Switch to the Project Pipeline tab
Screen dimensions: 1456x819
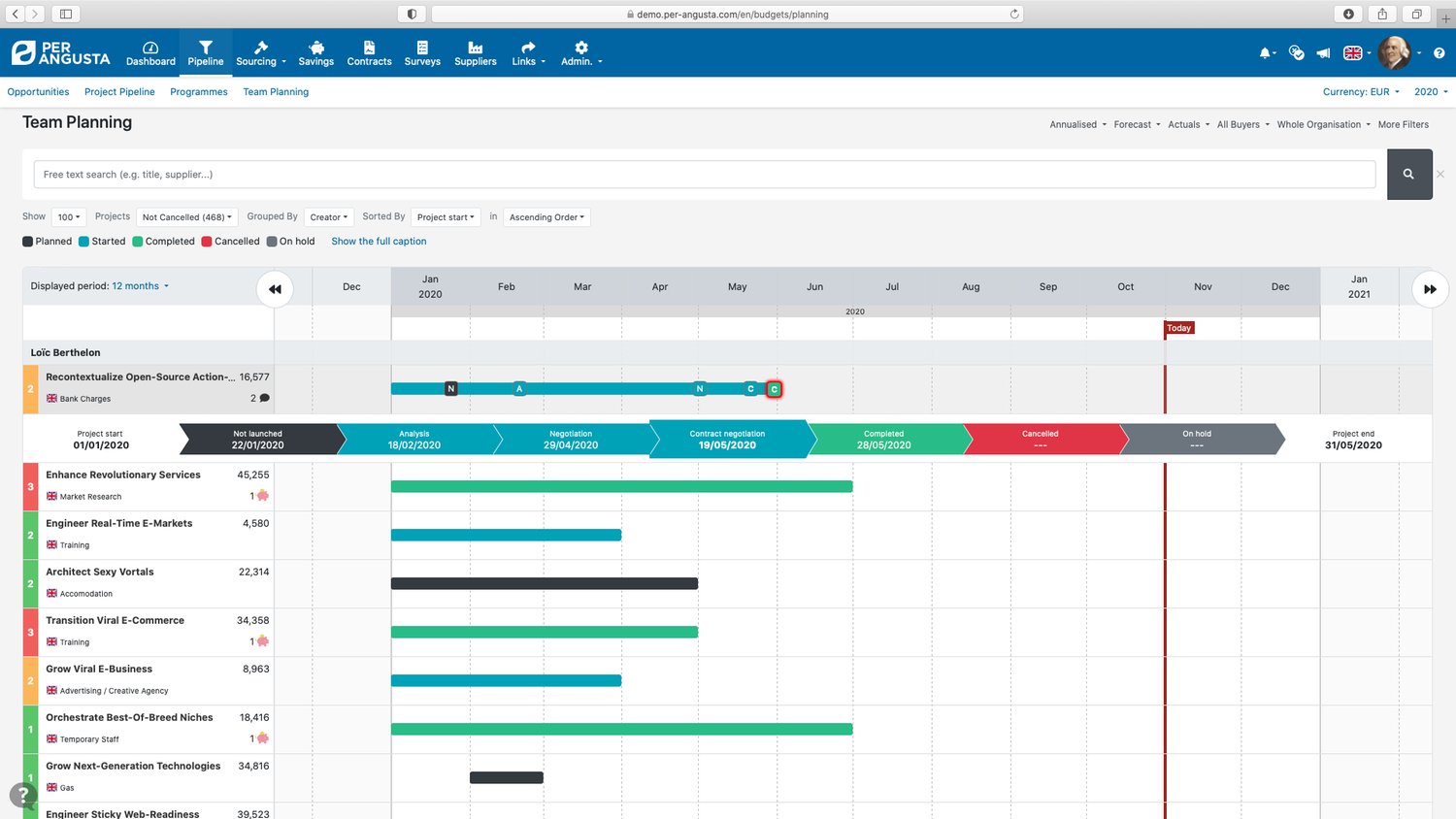point(118,91)
